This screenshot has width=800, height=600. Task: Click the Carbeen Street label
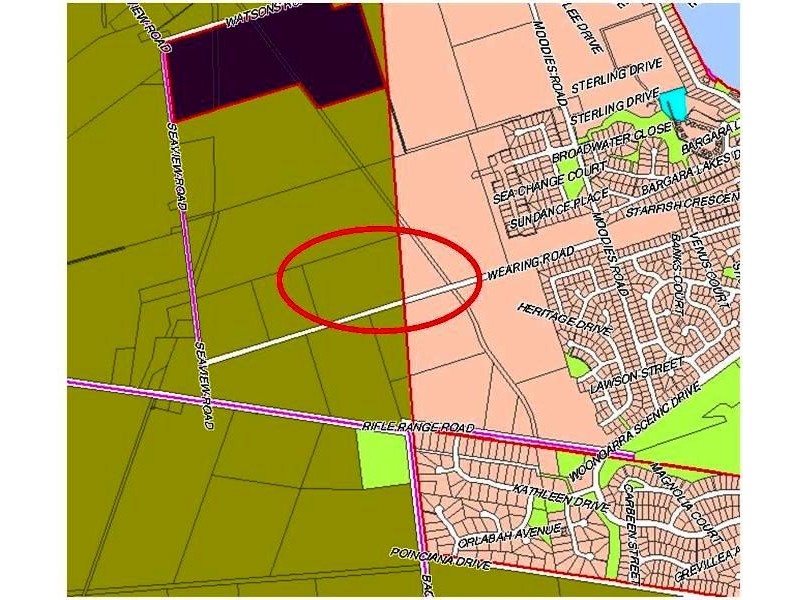point(630,532)
